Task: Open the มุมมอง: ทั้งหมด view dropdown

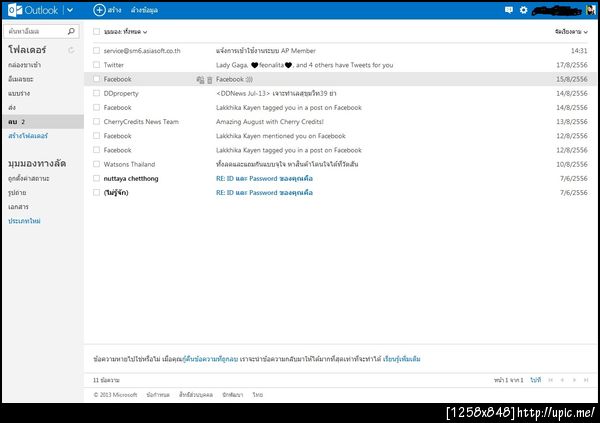Action: coord(126,32)
